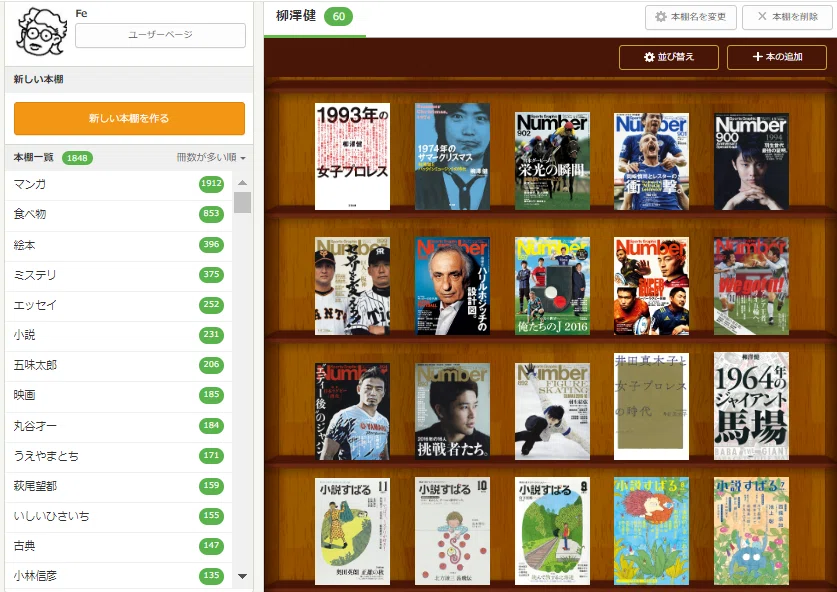Viewport: 837px width, 592px height.
Task: Select the うえやまとち bookshelf row
Action: pos(119,456)
